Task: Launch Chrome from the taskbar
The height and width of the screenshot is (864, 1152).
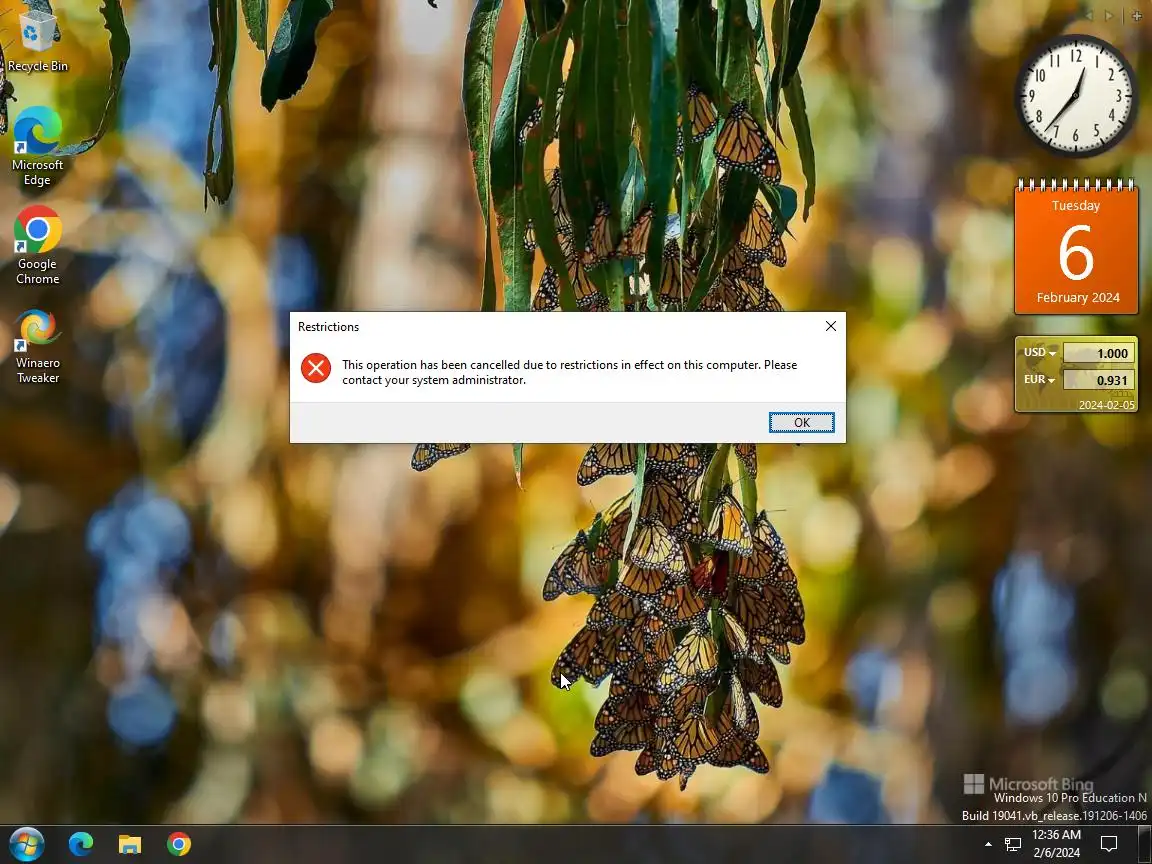Action: pyautogui.click(x=179, y=844)
